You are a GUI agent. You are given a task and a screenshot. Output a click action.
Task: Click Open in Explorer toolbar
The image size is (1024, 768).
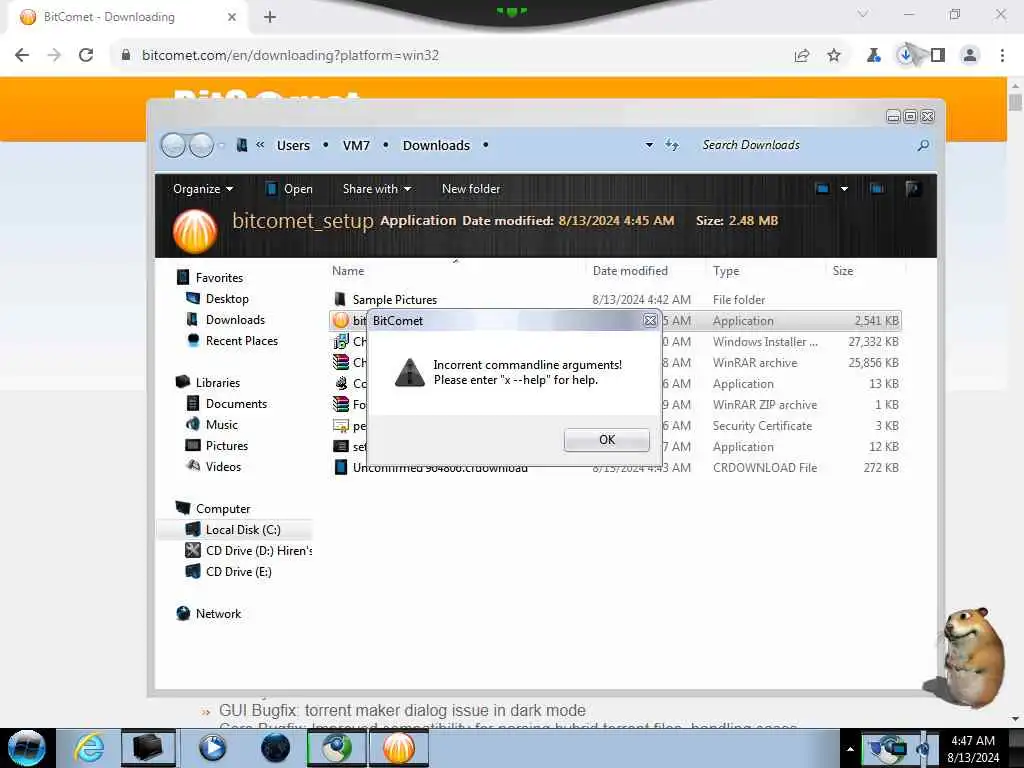coord(289,189)
